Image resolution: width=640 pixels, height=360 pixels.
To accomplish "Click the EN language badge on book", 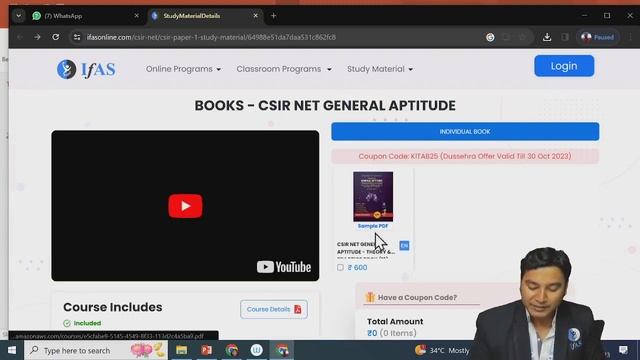I will [404, 245].
